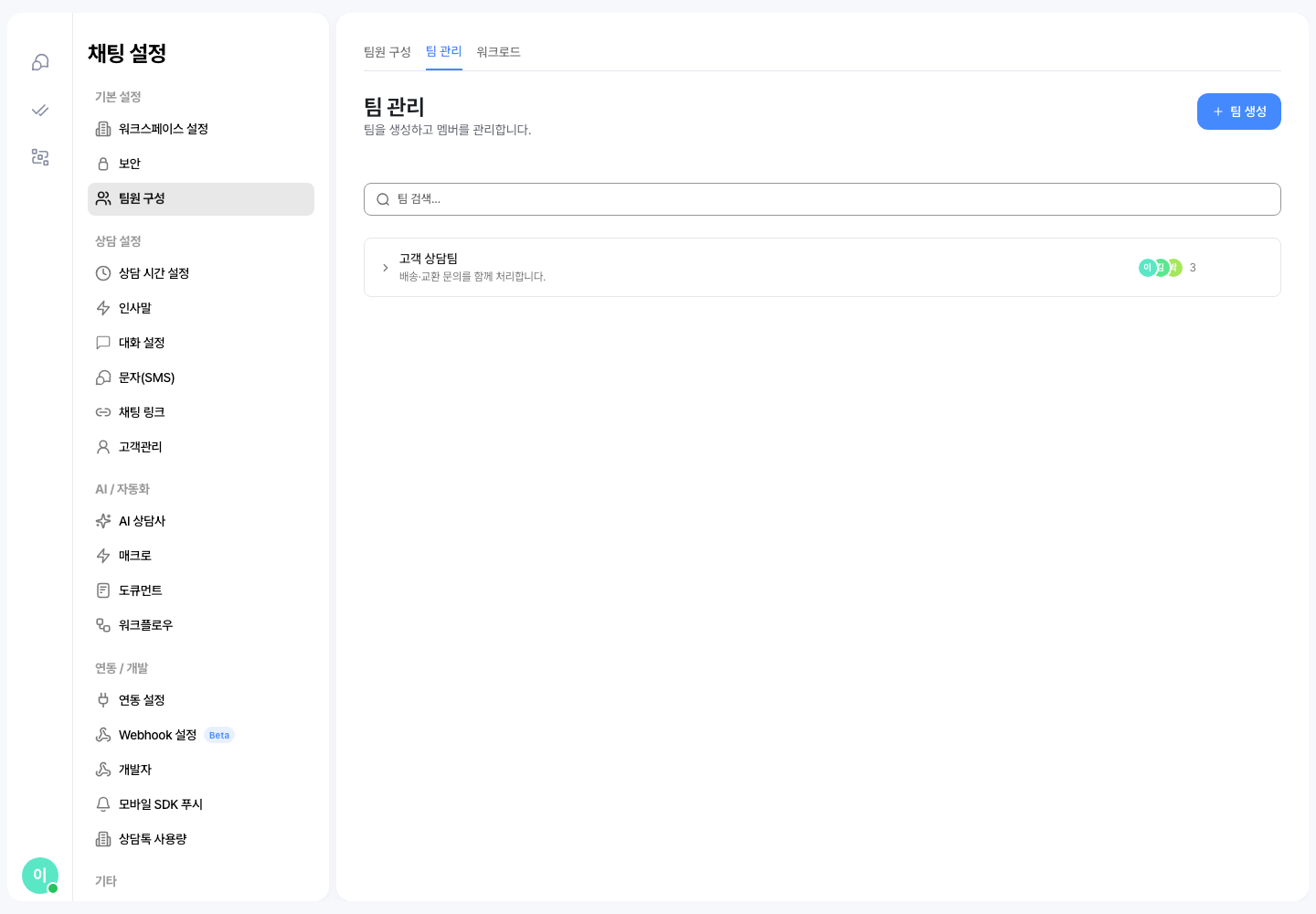Click the bell icon beside 모바일 SDK 푸시

(103, 804)
